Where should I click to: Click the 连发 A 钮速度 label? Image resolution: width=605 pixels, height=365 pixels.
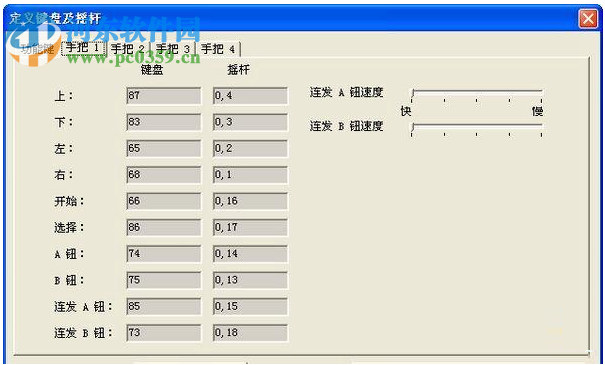click(x=346, y=93)
